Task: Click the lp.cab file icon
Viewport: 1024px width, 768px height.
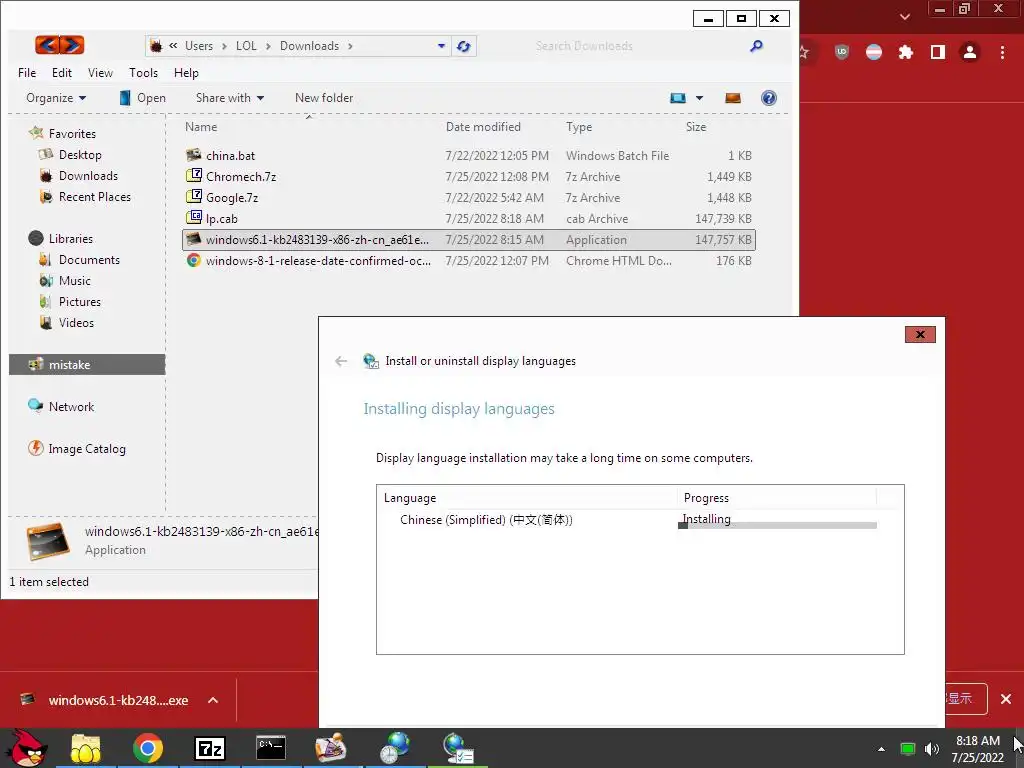Action: (193, 217)
